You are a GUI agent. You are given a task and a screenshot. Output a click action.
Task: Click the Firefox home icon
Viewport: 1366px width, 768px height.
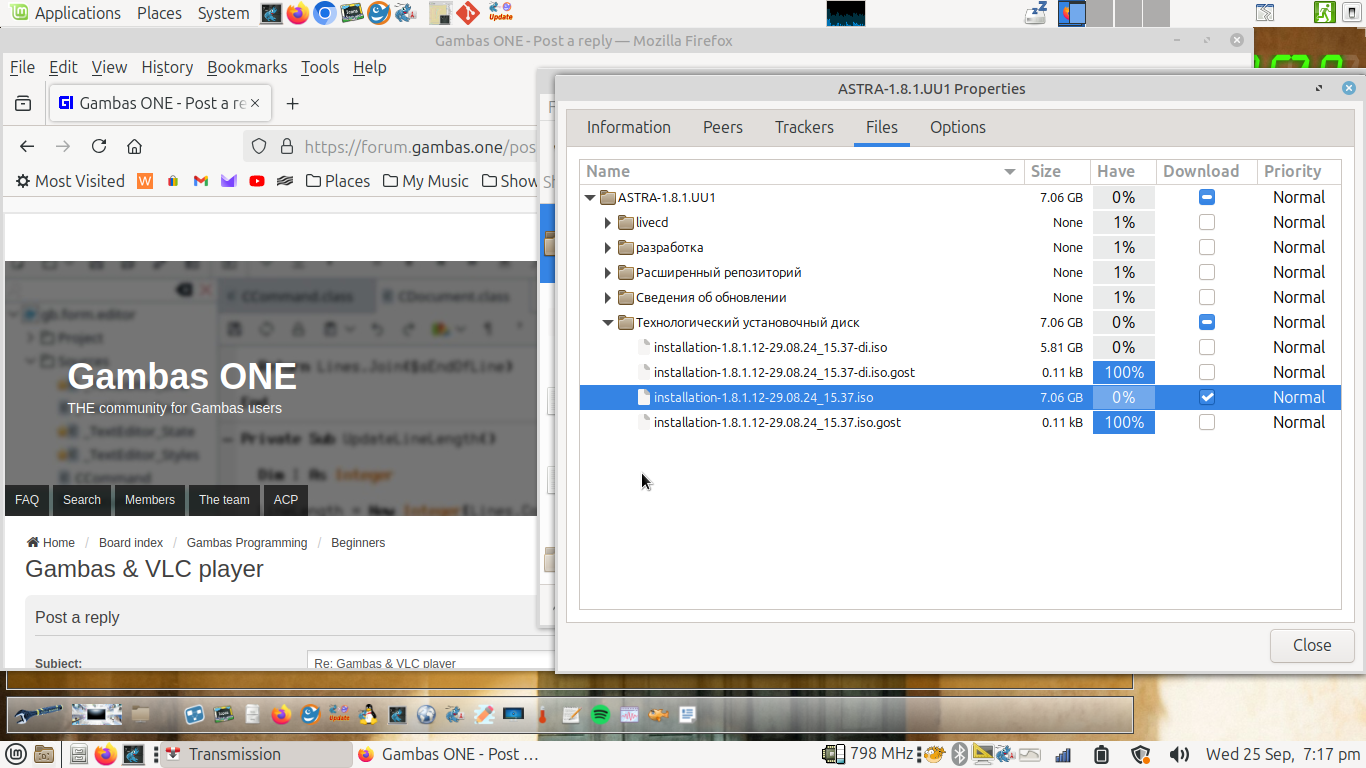coord(134,146)
